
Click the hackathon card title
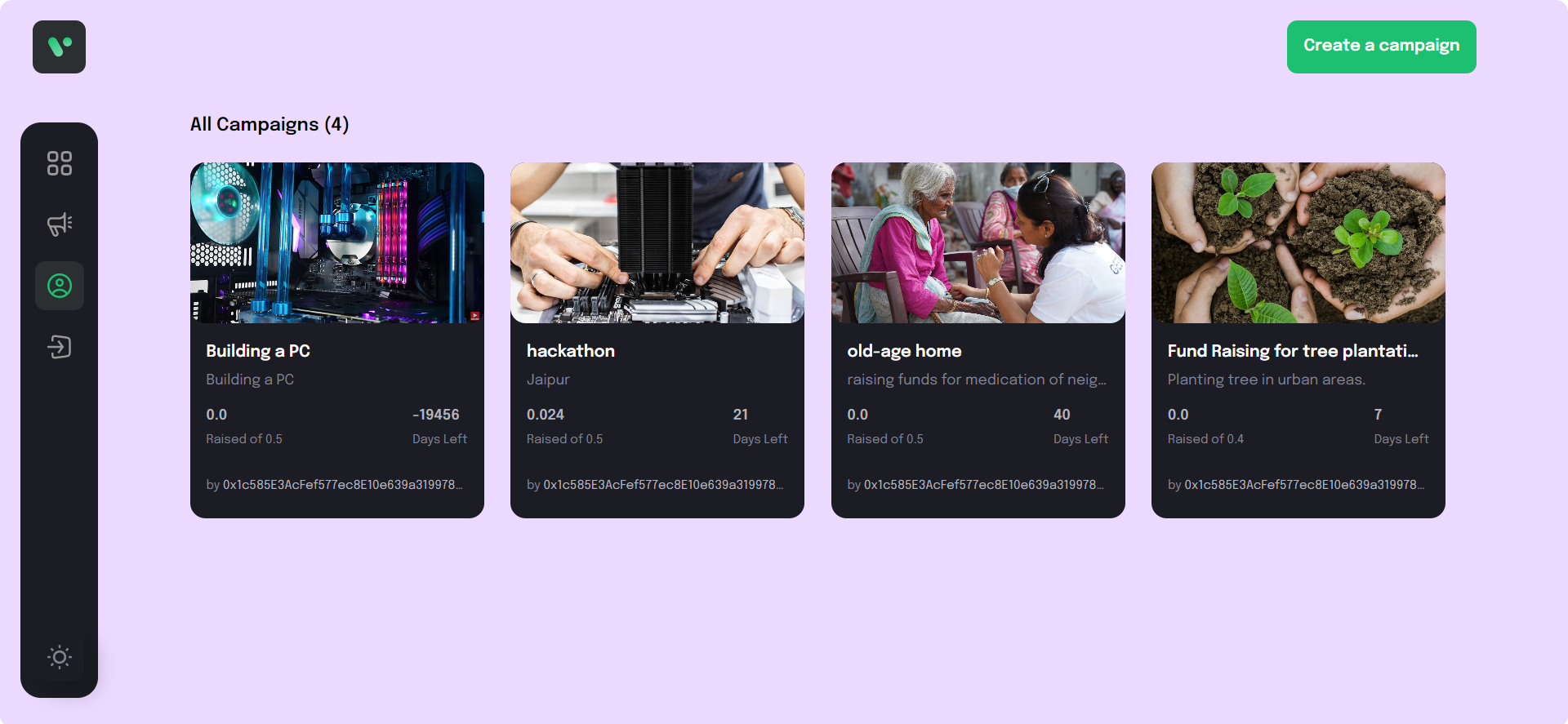[571, 351]
